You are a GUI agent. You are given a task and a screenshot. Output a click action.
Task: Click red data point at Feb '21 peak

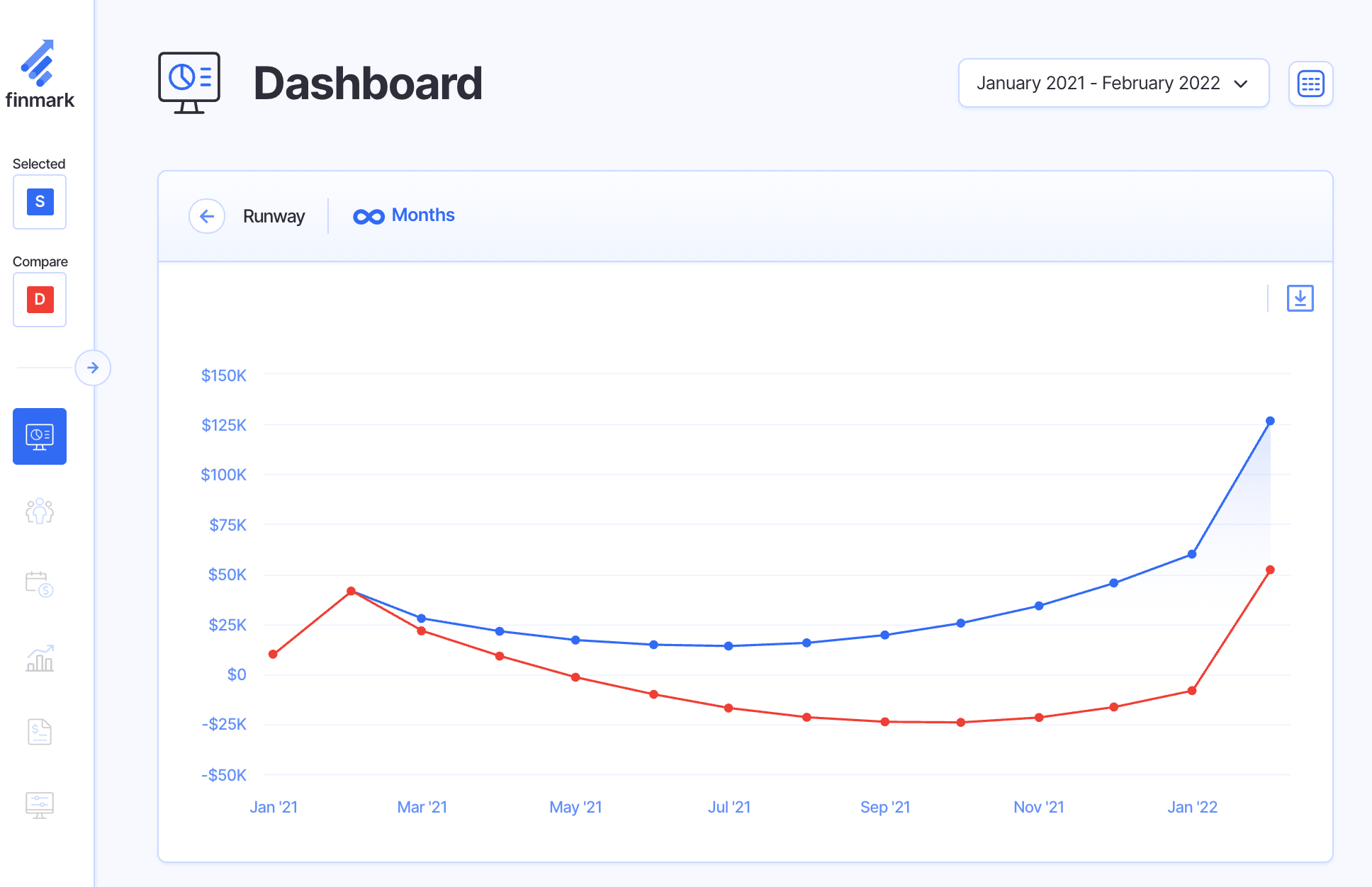351,591
